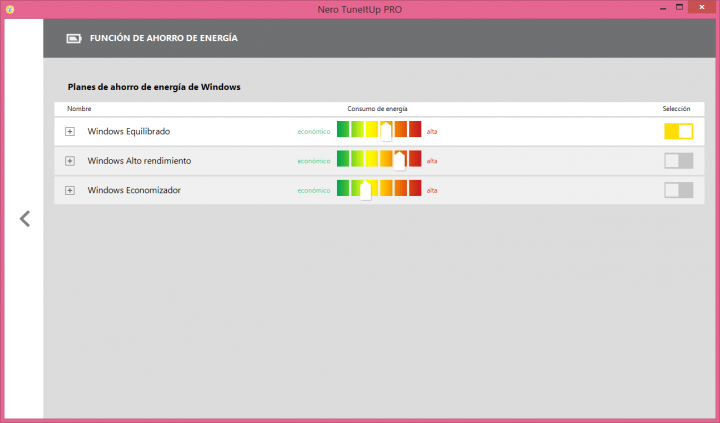Expand the Windows Equilibrado plan
The height and width of the screenshot is (423, 720).
pyautogui.click(x=70, y=132)
